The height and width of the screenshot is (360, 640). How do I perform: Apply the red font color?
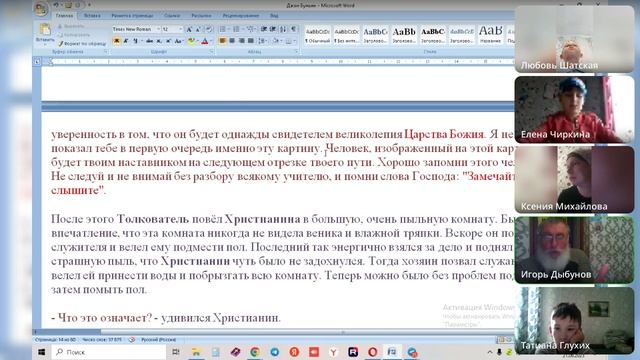point(205,41)
